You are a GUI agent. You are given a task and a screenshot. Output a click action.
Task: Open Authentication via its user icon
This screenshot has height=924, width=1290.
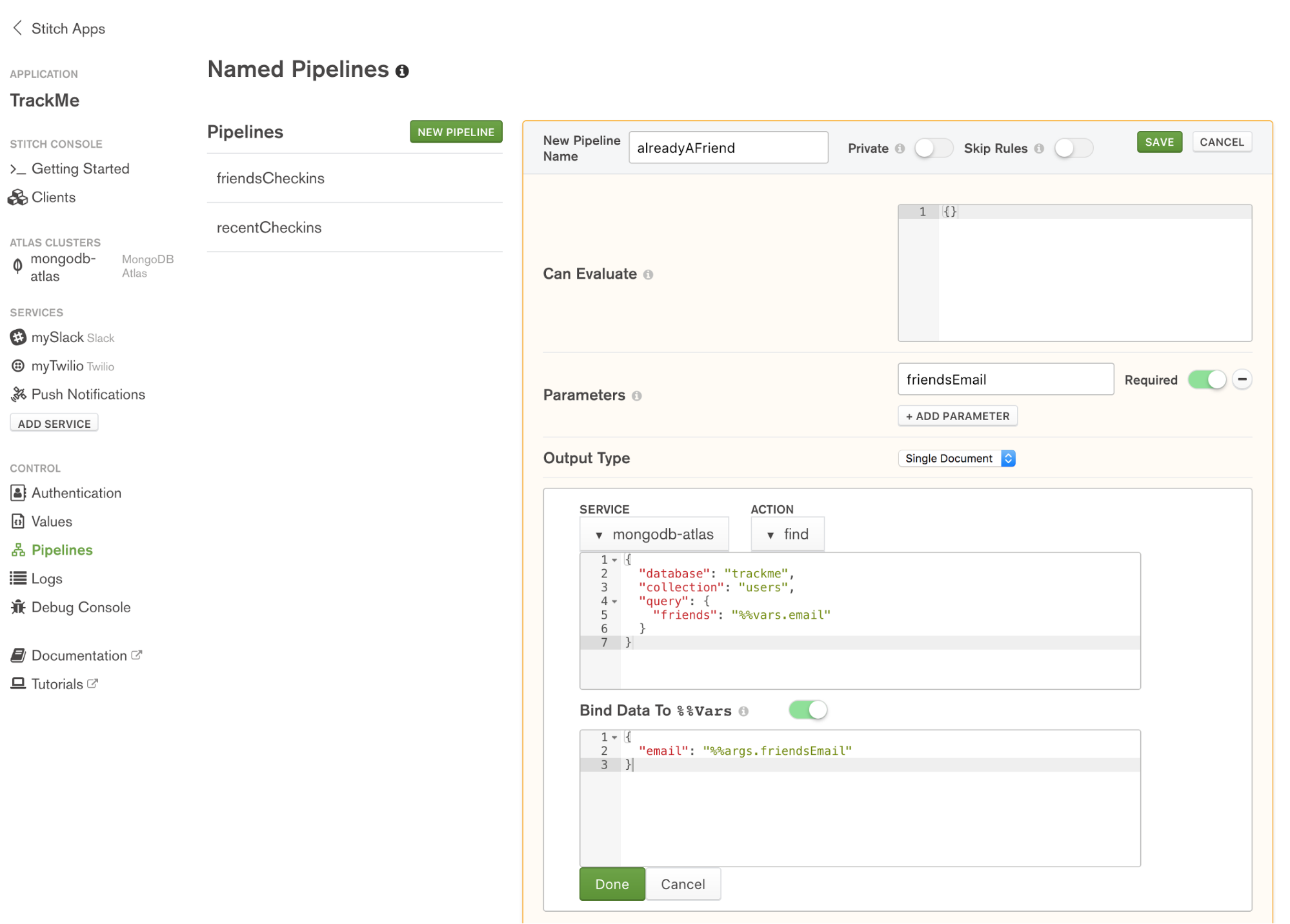coord(17,492)
